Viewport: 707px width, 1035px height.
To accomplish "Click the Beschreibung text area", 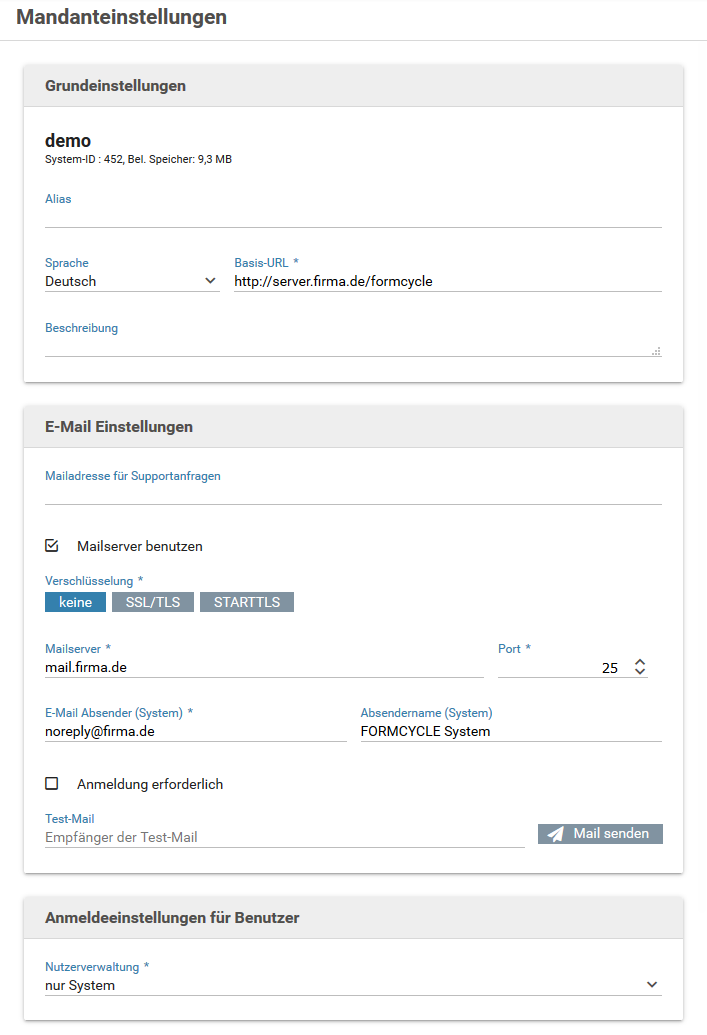I will 353,347.
